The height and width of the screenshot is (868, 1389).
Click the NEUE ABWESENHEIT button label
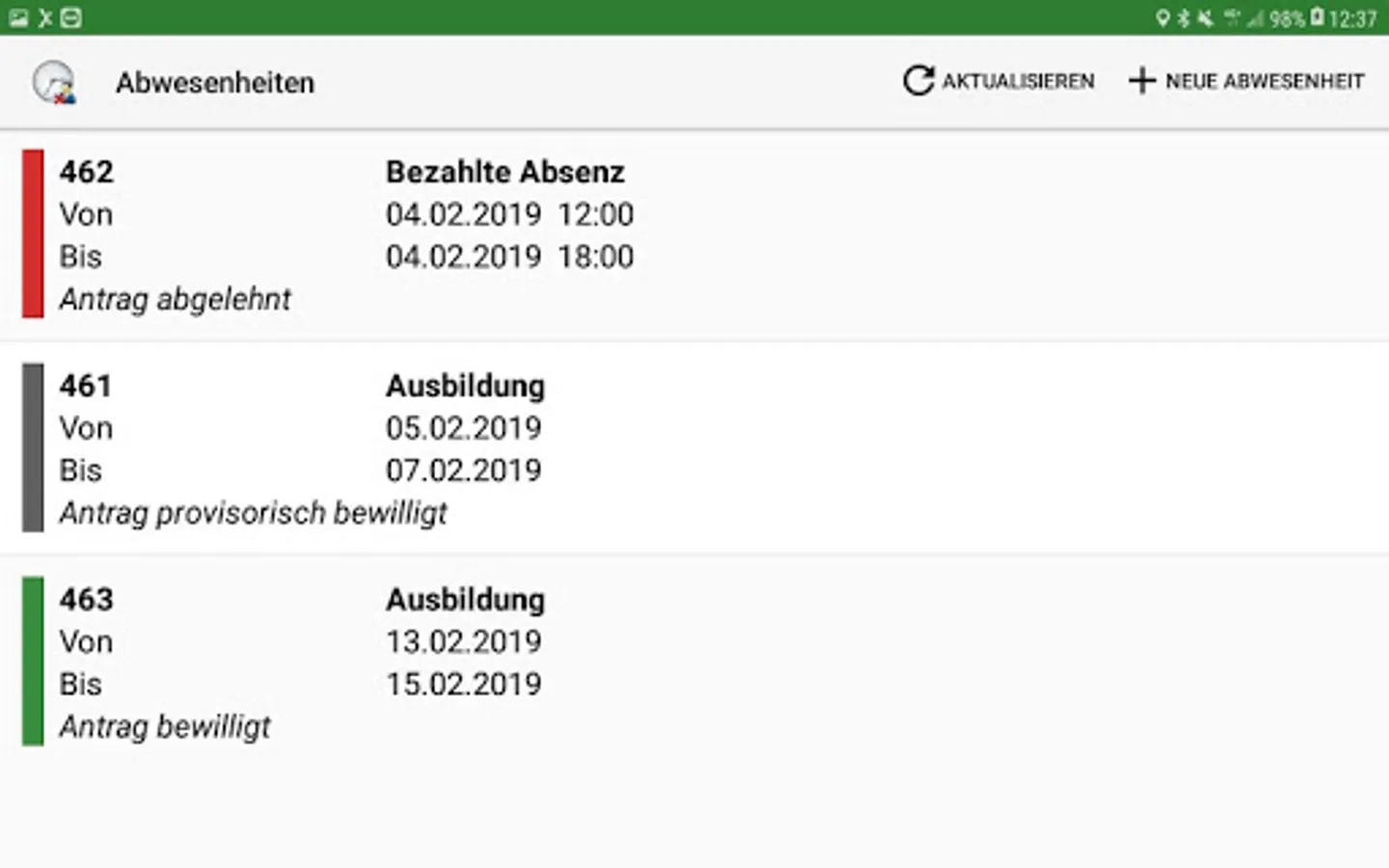pyautogui.click(x=1265, y=81)
